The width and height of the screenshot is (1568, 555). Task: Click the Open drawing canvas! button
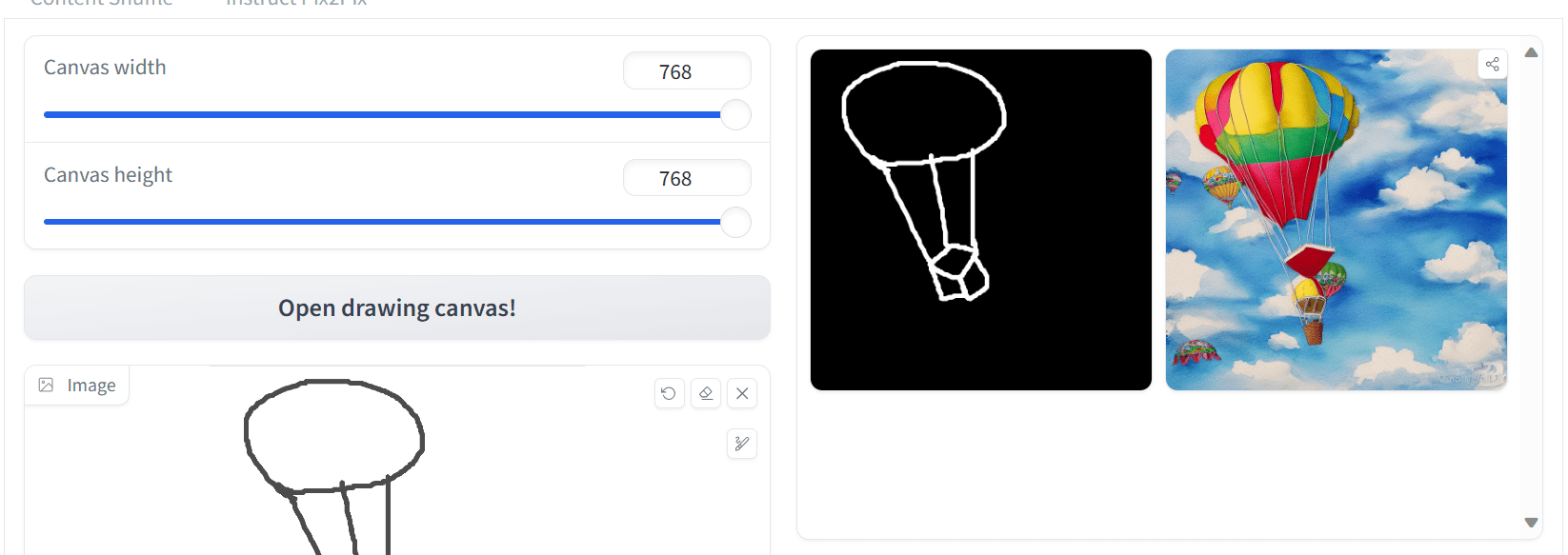coord(397,307)
